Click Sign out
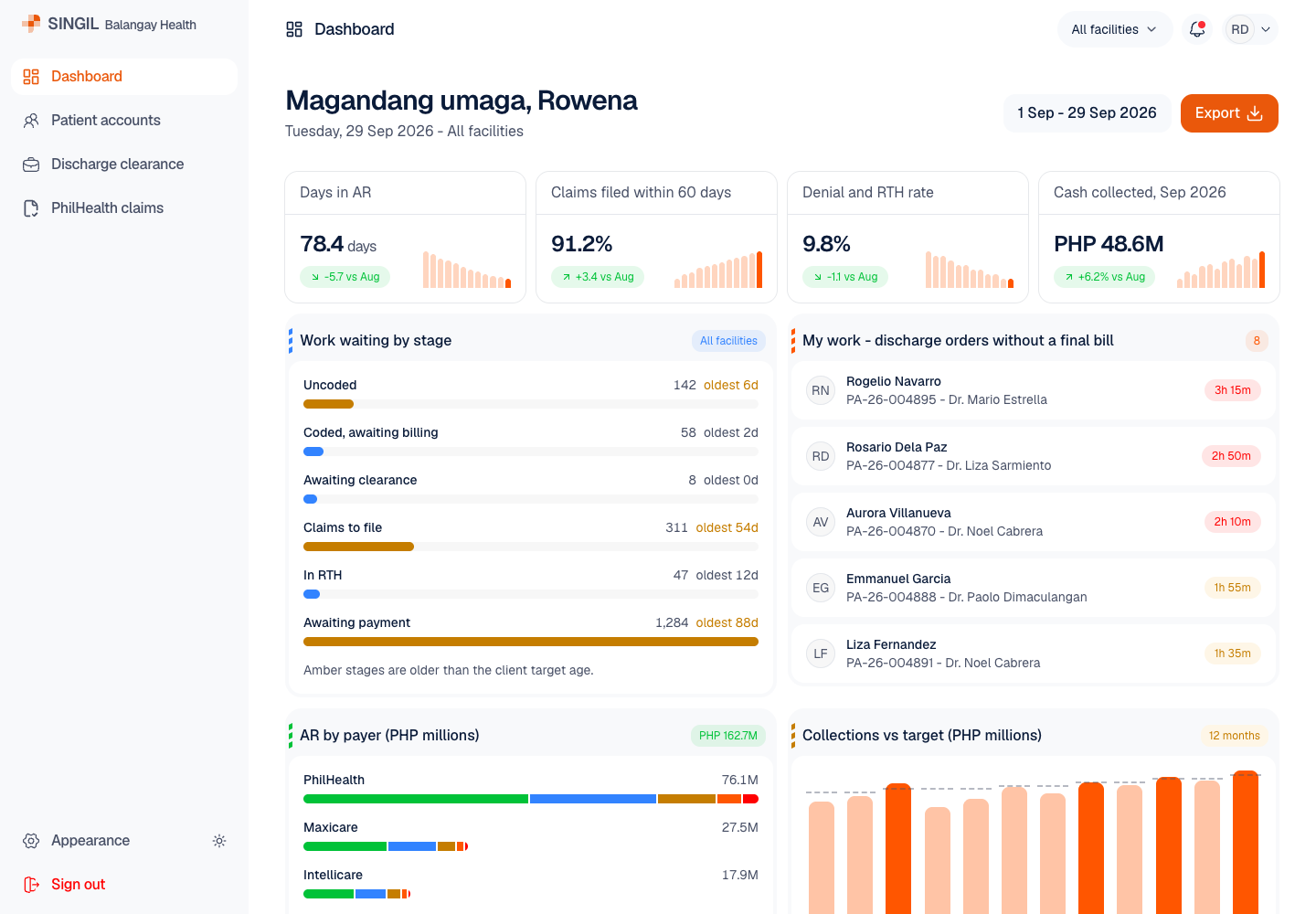 [124, 885]
